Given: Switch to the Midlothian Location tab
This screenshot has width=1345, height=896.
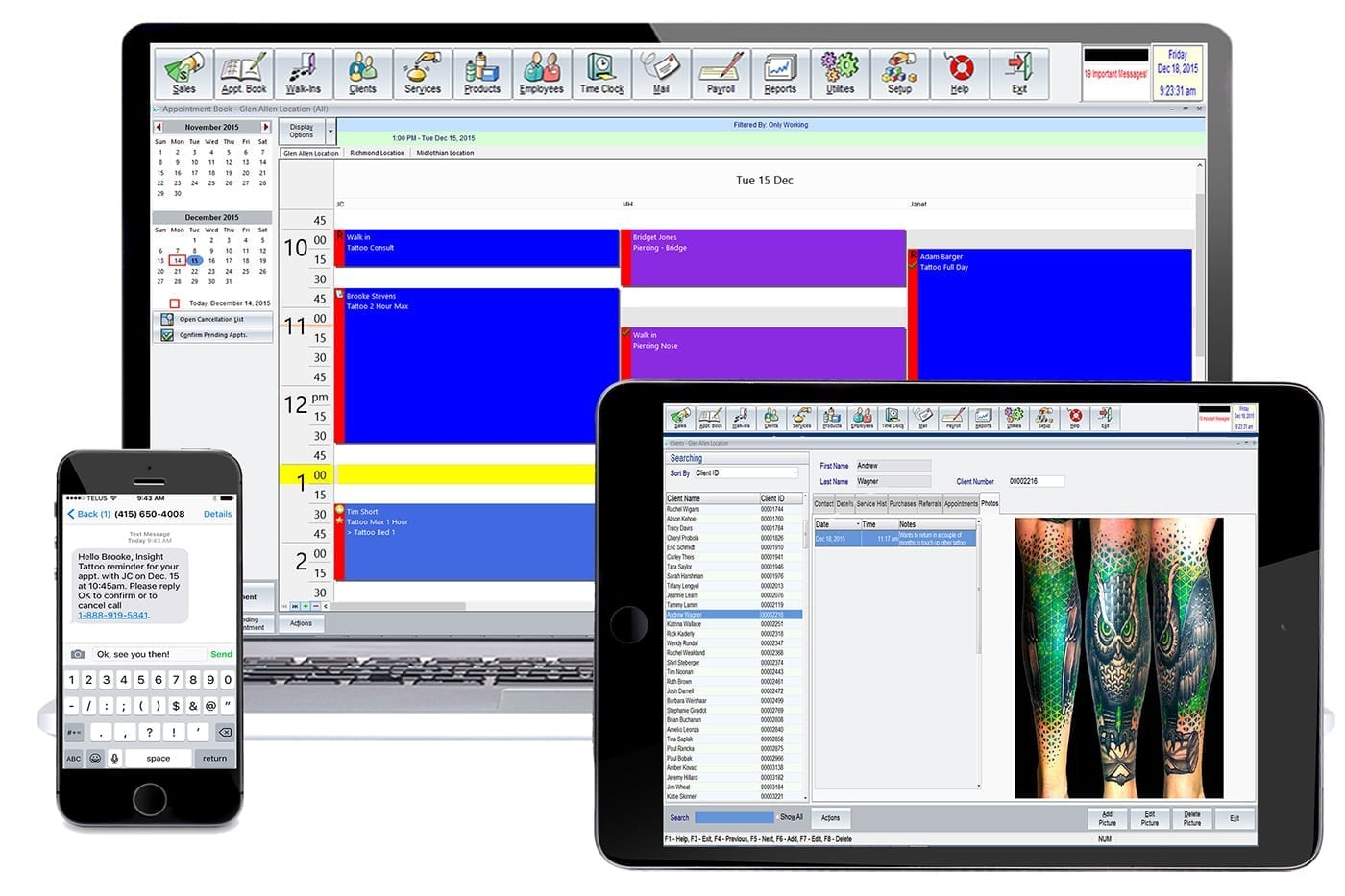Looking at the screenshot, I should pos(445,153).
